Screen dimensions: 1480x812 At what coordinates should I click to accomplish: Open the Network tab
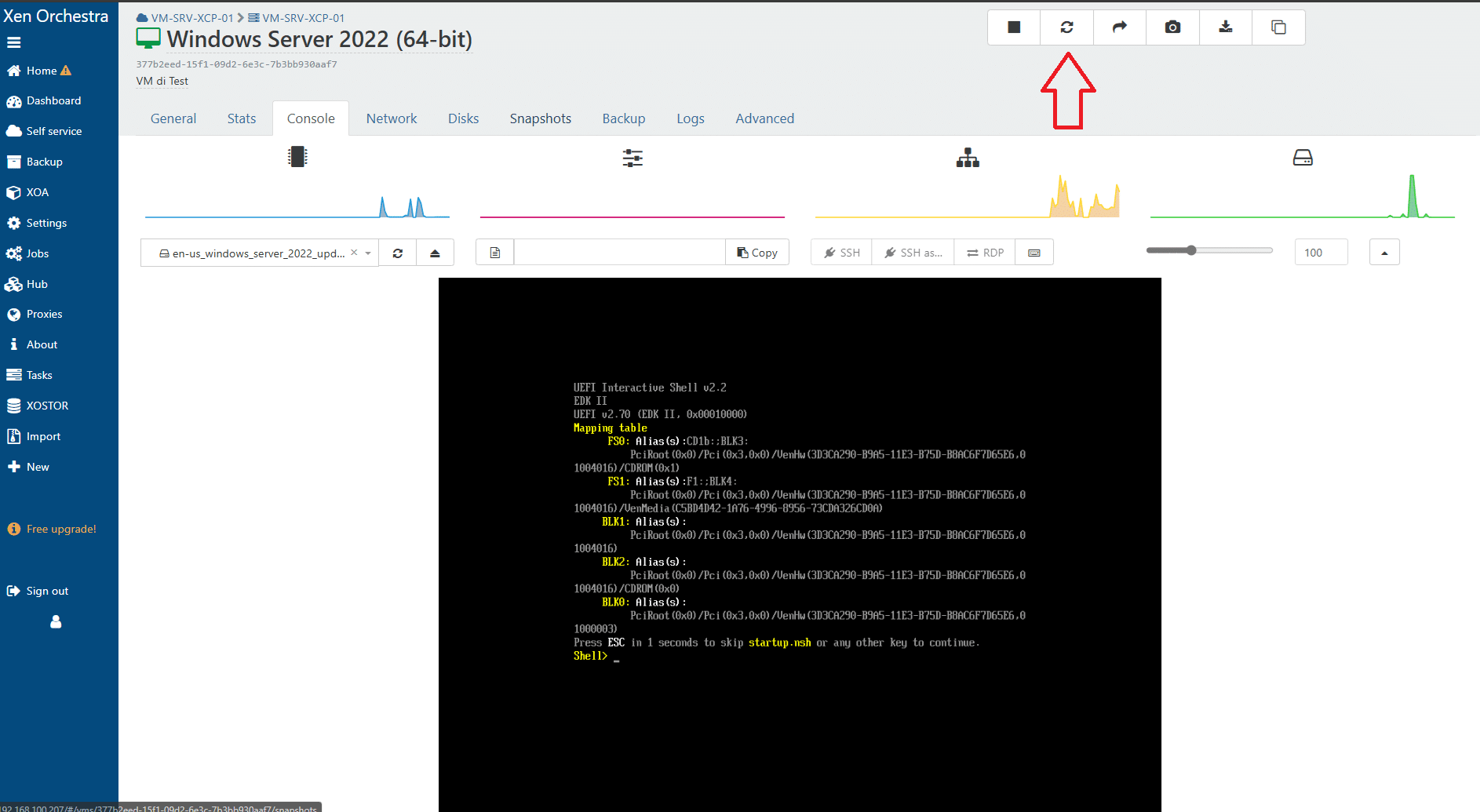tap(392, 118)
